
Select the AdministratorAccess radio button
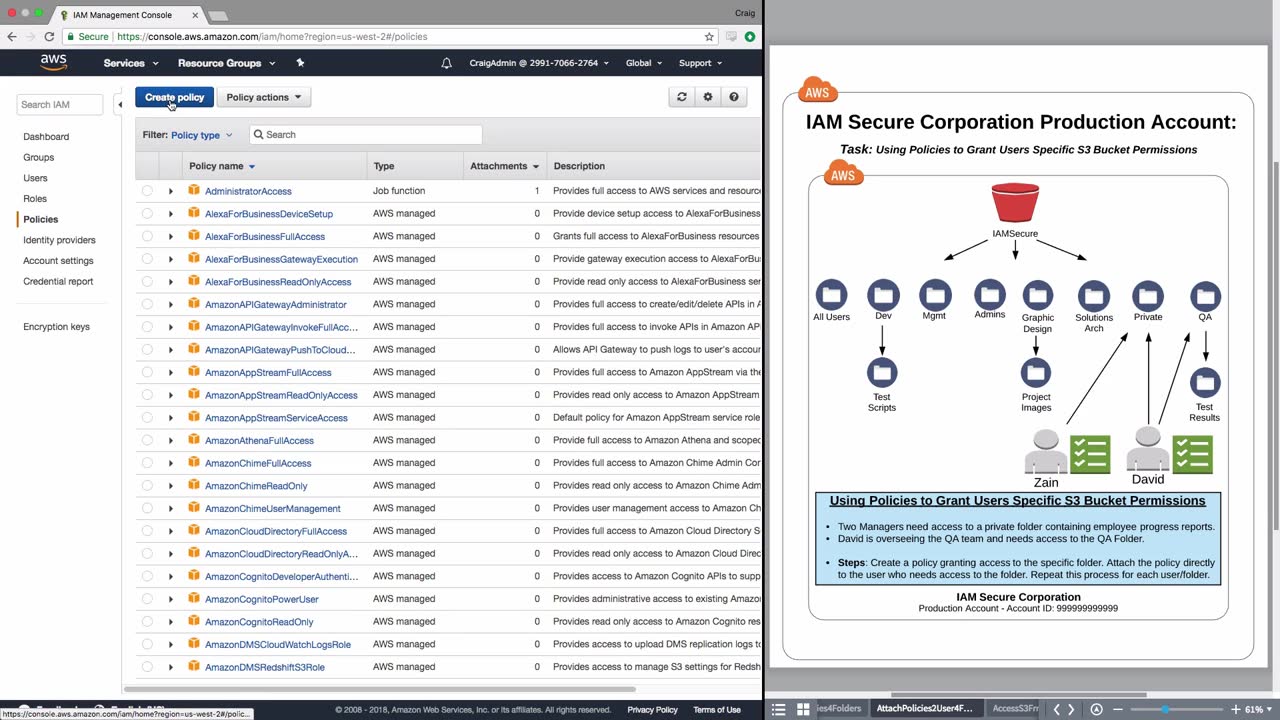click(x=147, y=191)
